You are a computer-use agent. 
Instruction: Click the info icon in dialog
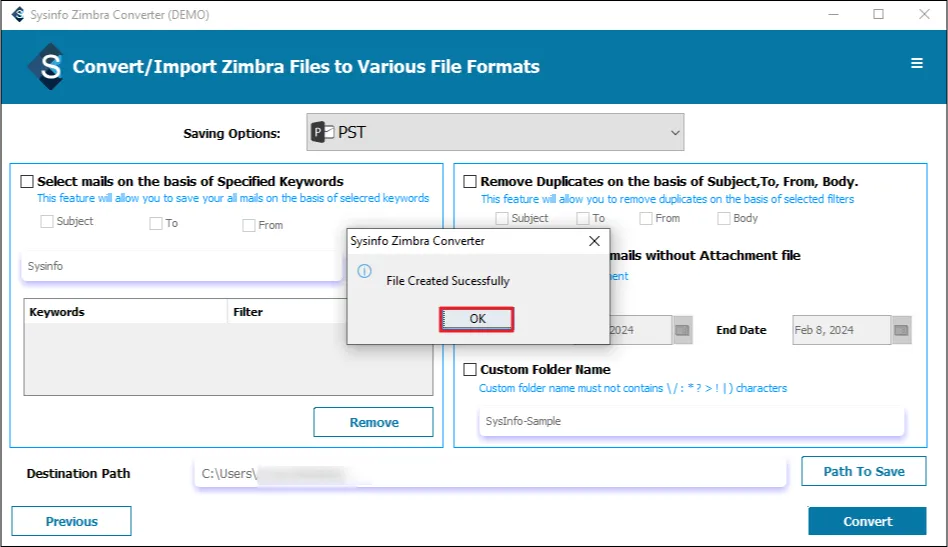point(365,271)
